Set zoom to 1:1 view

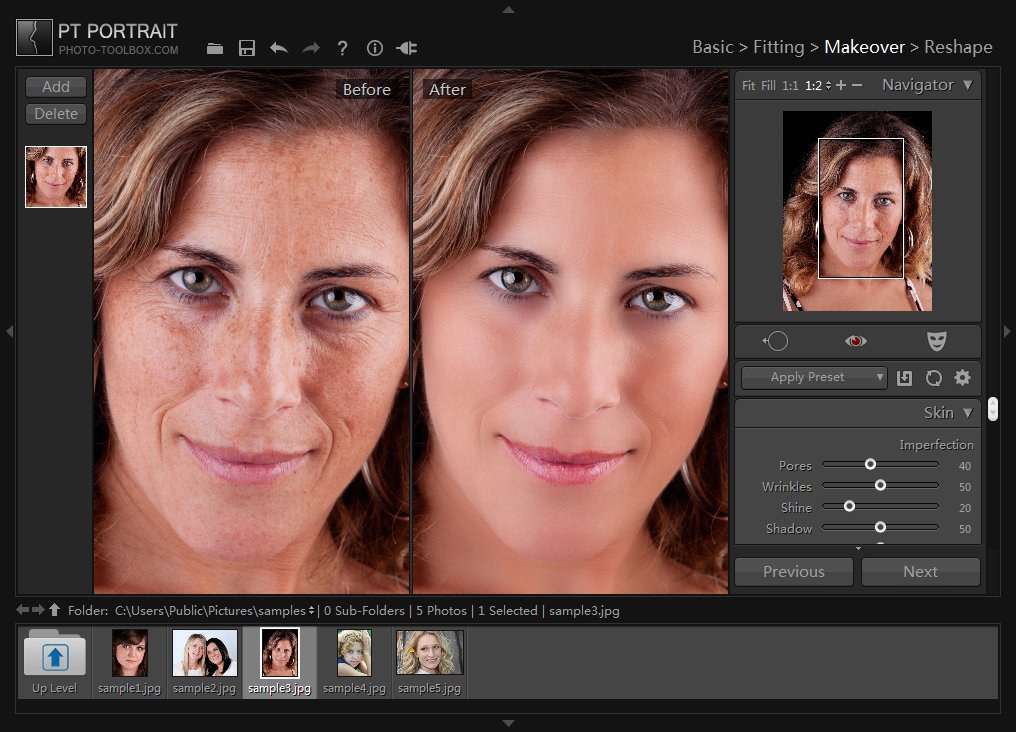[790, 86]
